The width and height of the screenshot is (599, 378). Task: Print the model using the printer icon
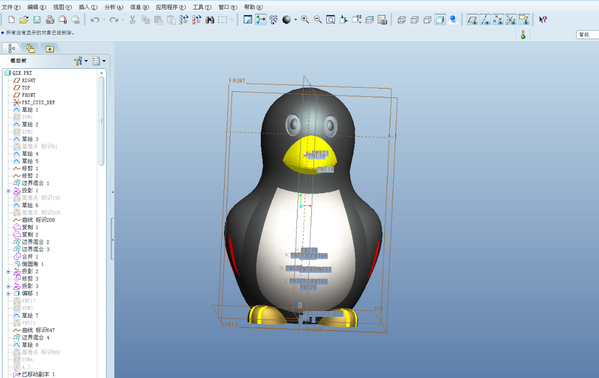click(50, 19)
